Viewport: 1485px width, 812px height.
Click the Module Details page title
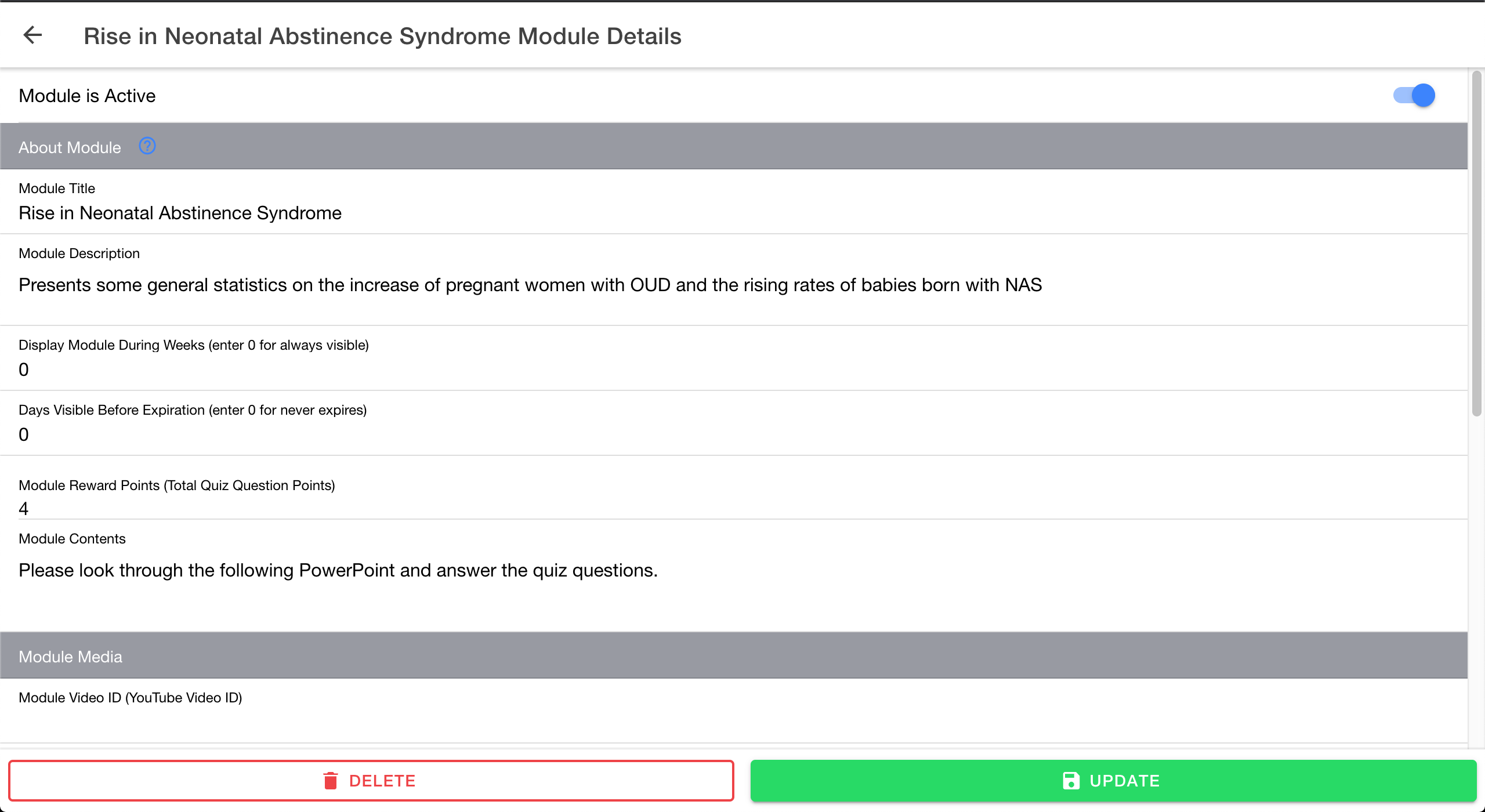pos(382,36)
